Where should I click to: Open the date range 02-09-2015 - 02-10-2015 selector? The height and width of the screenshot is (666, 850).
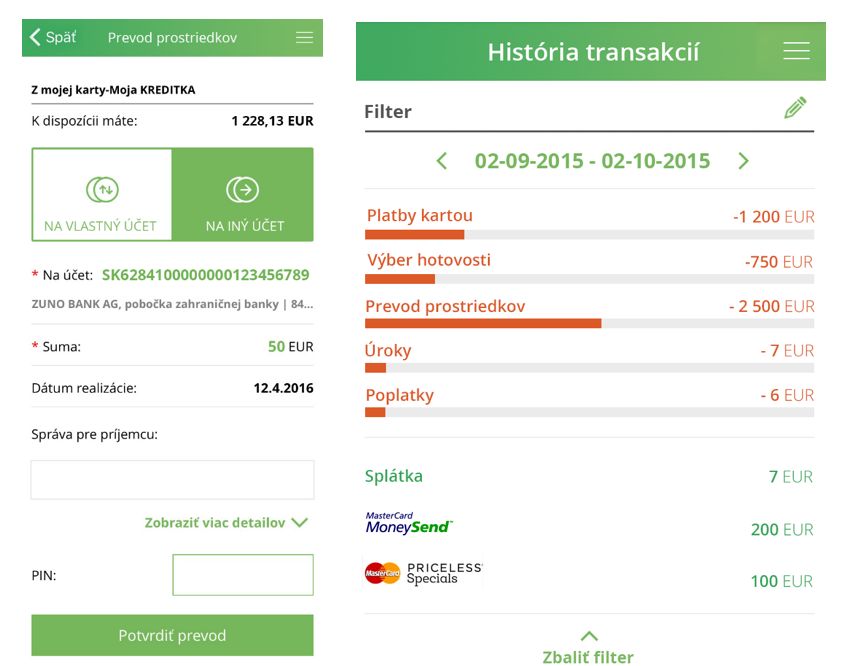pos(592,161)
